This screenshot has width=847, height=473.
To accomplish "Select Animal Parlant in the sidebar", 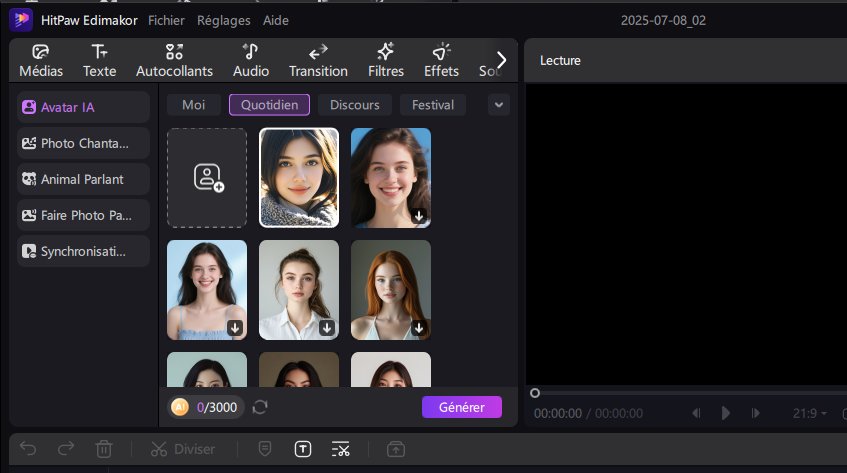I will [x=83, y=179].
